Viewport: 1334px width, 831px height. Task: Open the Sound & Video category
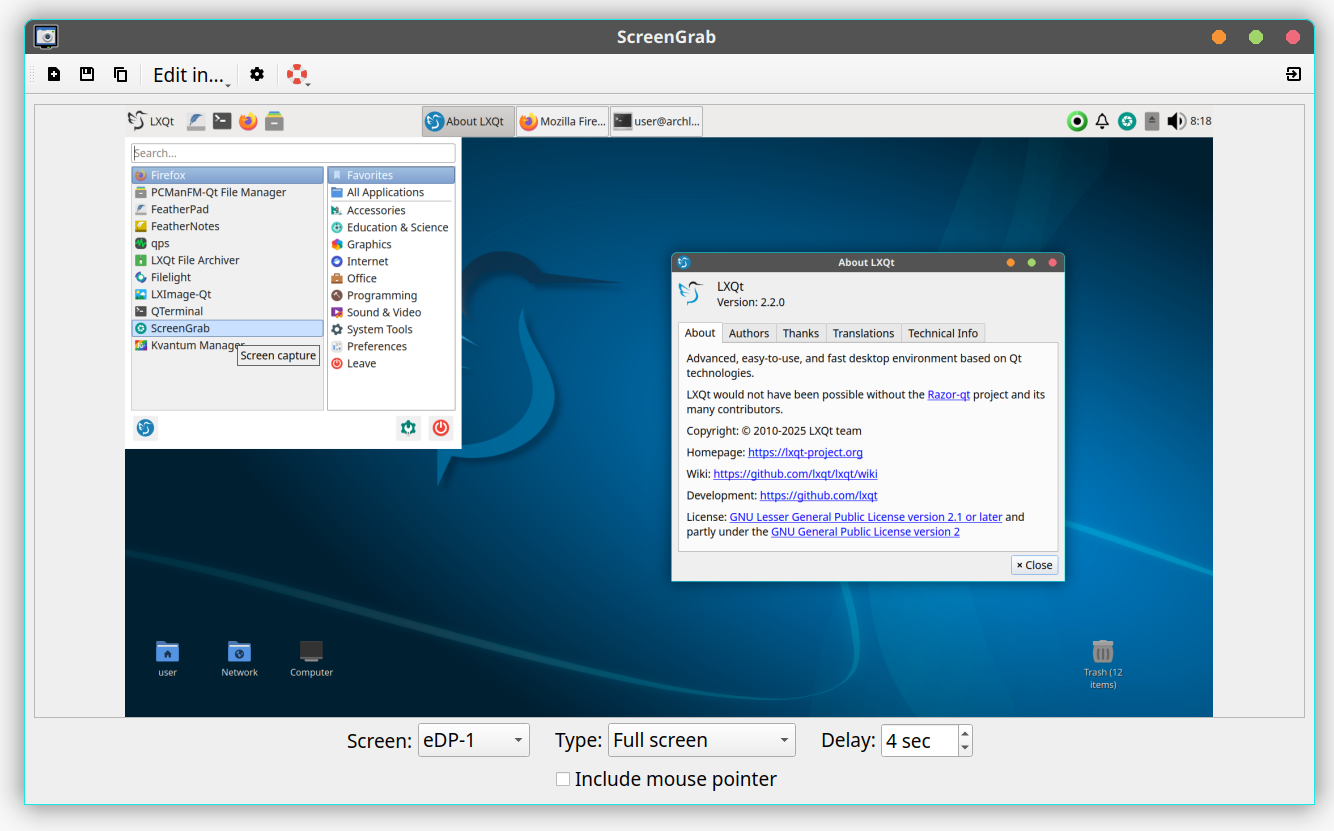point(391,312)
